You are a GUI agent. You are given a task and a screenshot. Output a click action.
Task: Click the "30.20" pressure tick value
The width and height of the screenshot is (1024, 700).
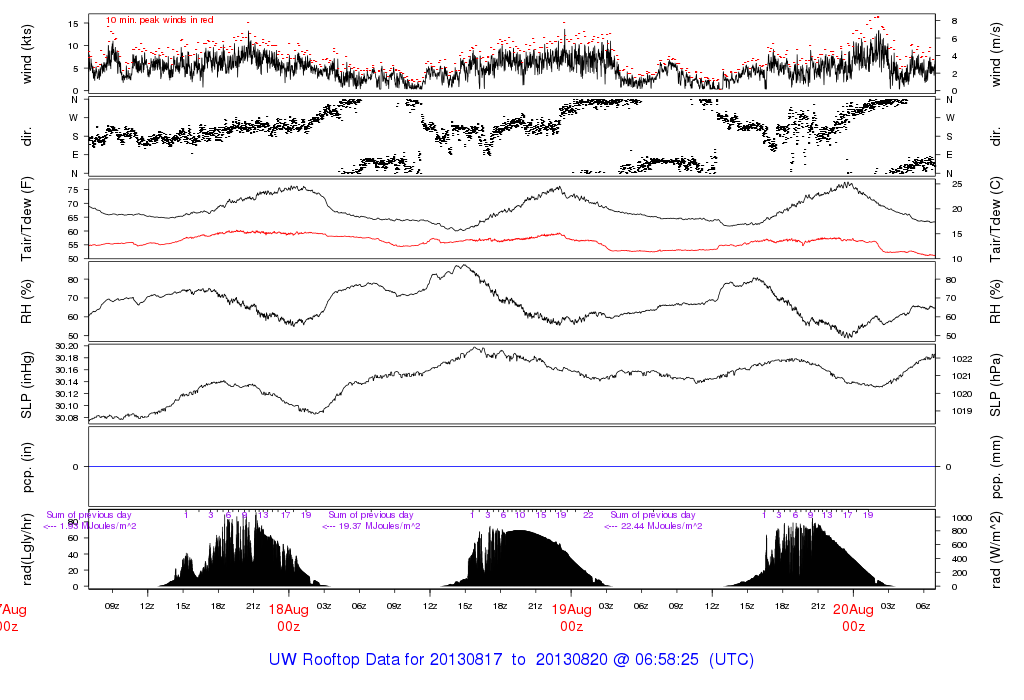pyautogui.click(x=67, y=346)
